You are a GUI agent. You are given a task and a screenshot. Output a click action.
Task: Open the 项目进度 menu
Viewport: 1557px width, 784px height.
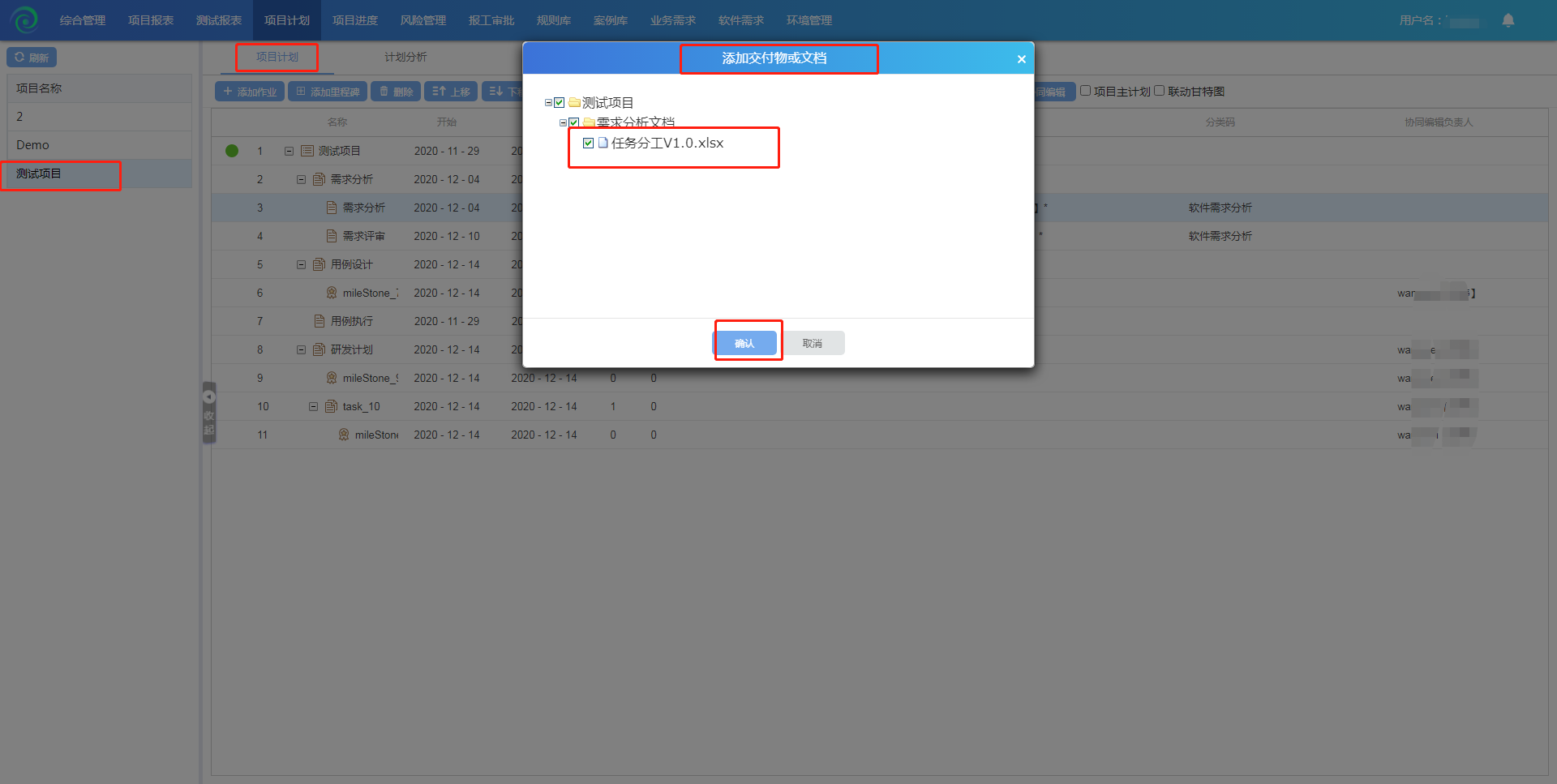coord(355,20)
